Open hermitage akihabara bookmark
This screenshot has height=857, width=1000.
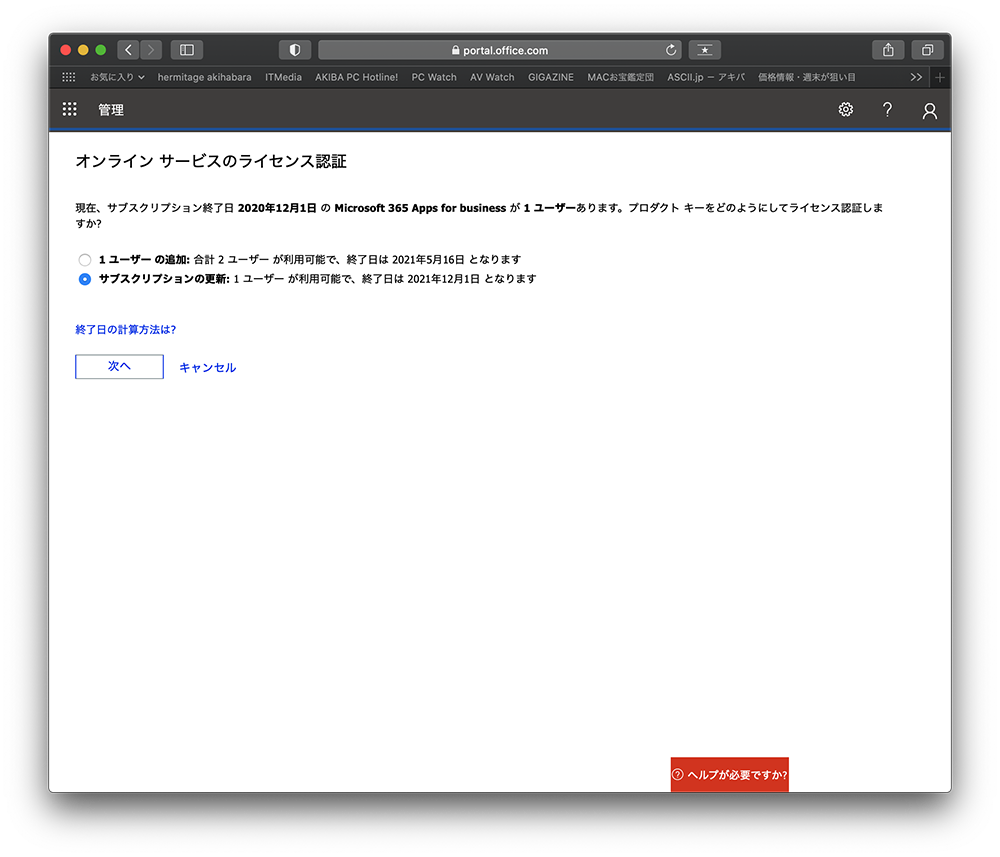pyautogui.click(x=204, y=77)
